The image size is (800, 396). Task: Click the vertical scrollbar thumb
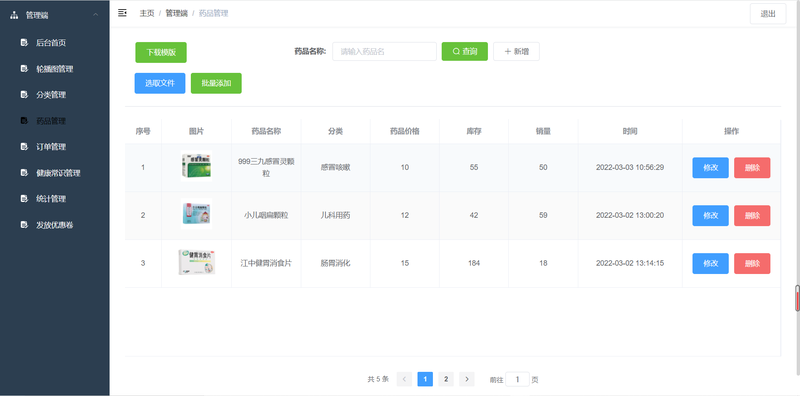[797, 299]
